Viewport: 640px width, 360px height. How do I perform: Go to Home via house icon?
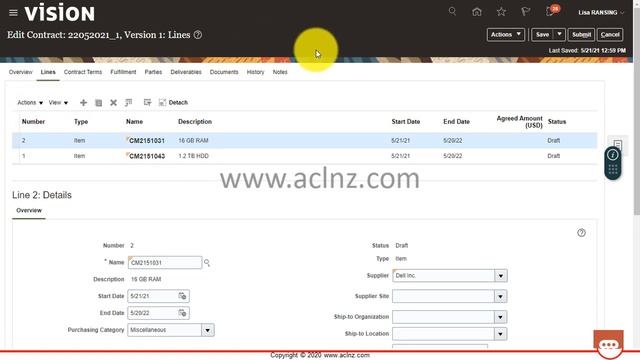coord(477,12)
